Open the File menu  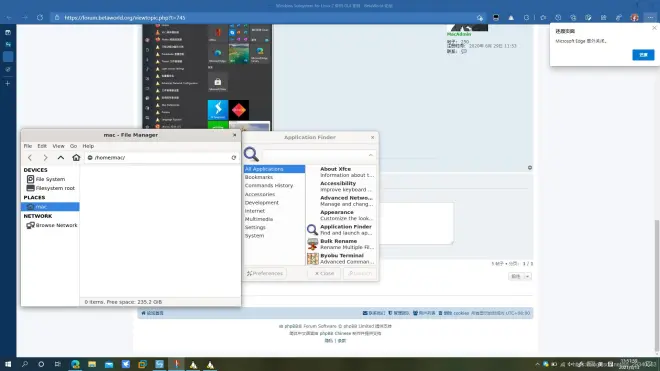pos(28,146)
